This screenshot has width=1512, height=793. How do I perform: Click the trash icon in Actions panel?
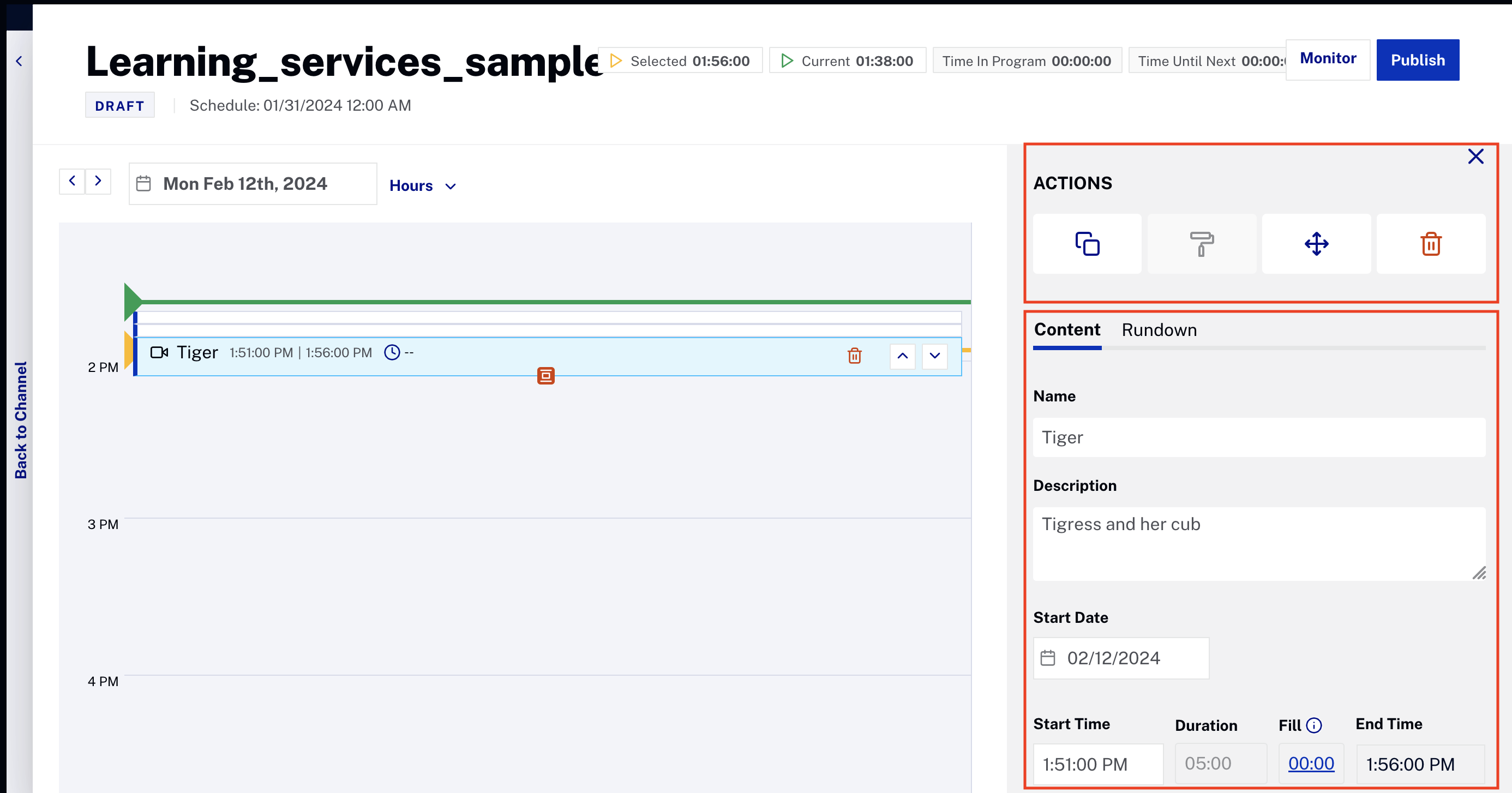1430,244
